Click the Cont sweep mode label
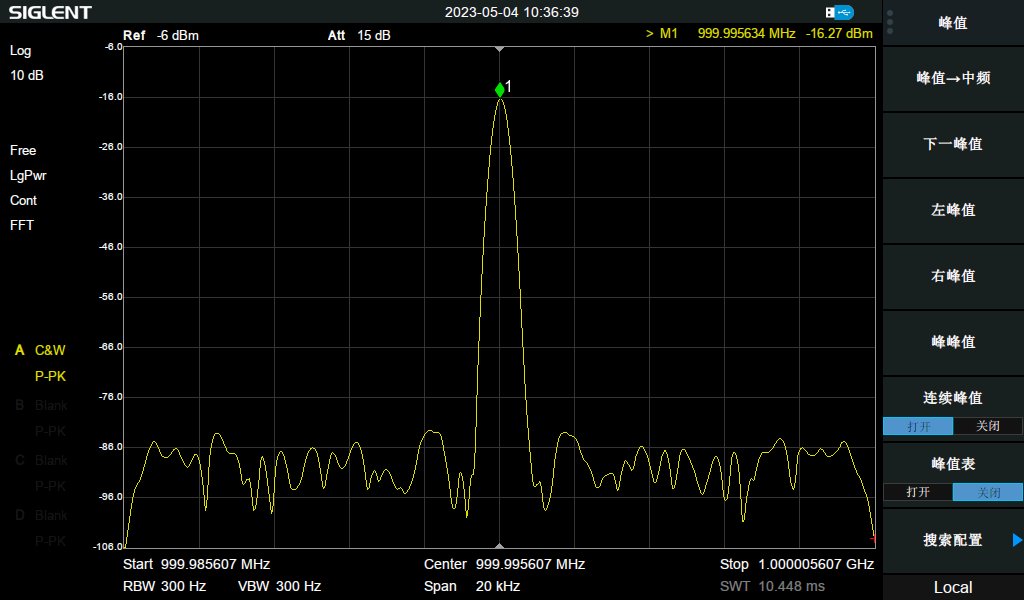Image resolution: width=1024 pixels, height=600 pixels. pyautogui.click(x=24, y=200)
